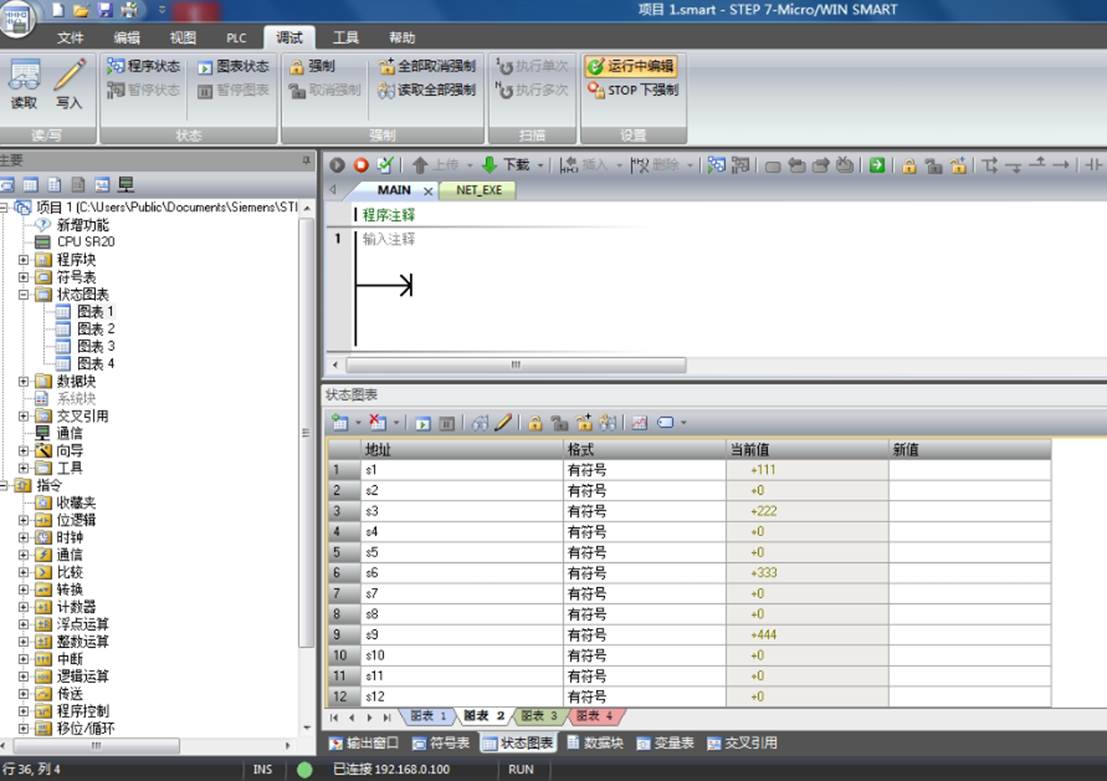
Task: Collapse the 状态图表 status chart tree node
Action: (x=23, y=294)
